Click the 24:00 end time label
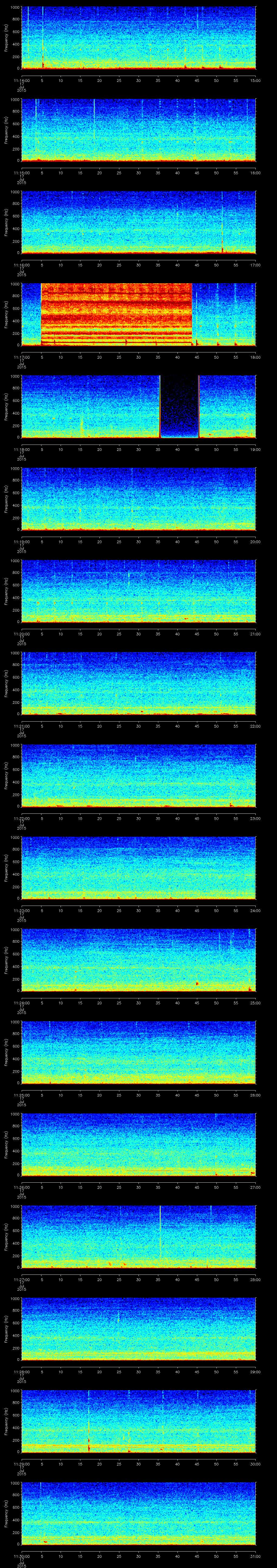277x1568 pixels. (255, 910)
